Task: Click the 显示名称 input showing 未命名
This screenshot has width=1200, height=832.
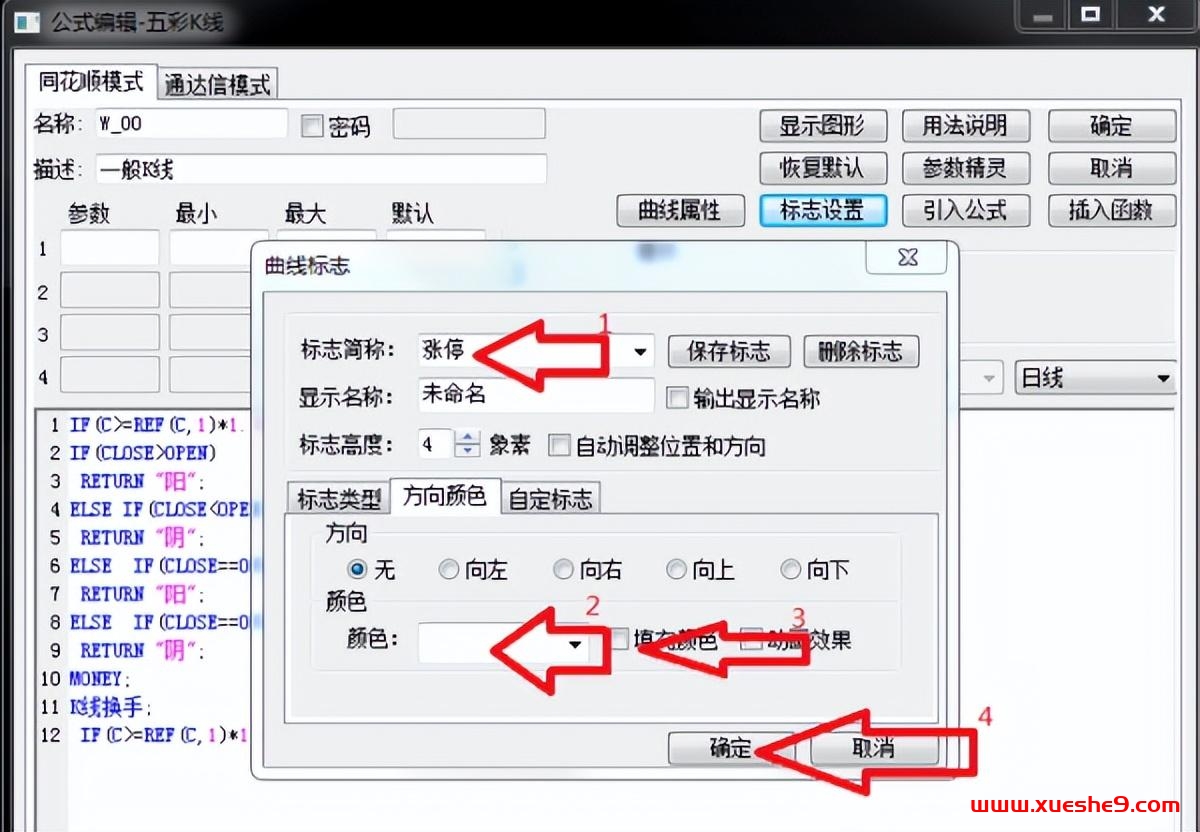Action: (535, 397)
